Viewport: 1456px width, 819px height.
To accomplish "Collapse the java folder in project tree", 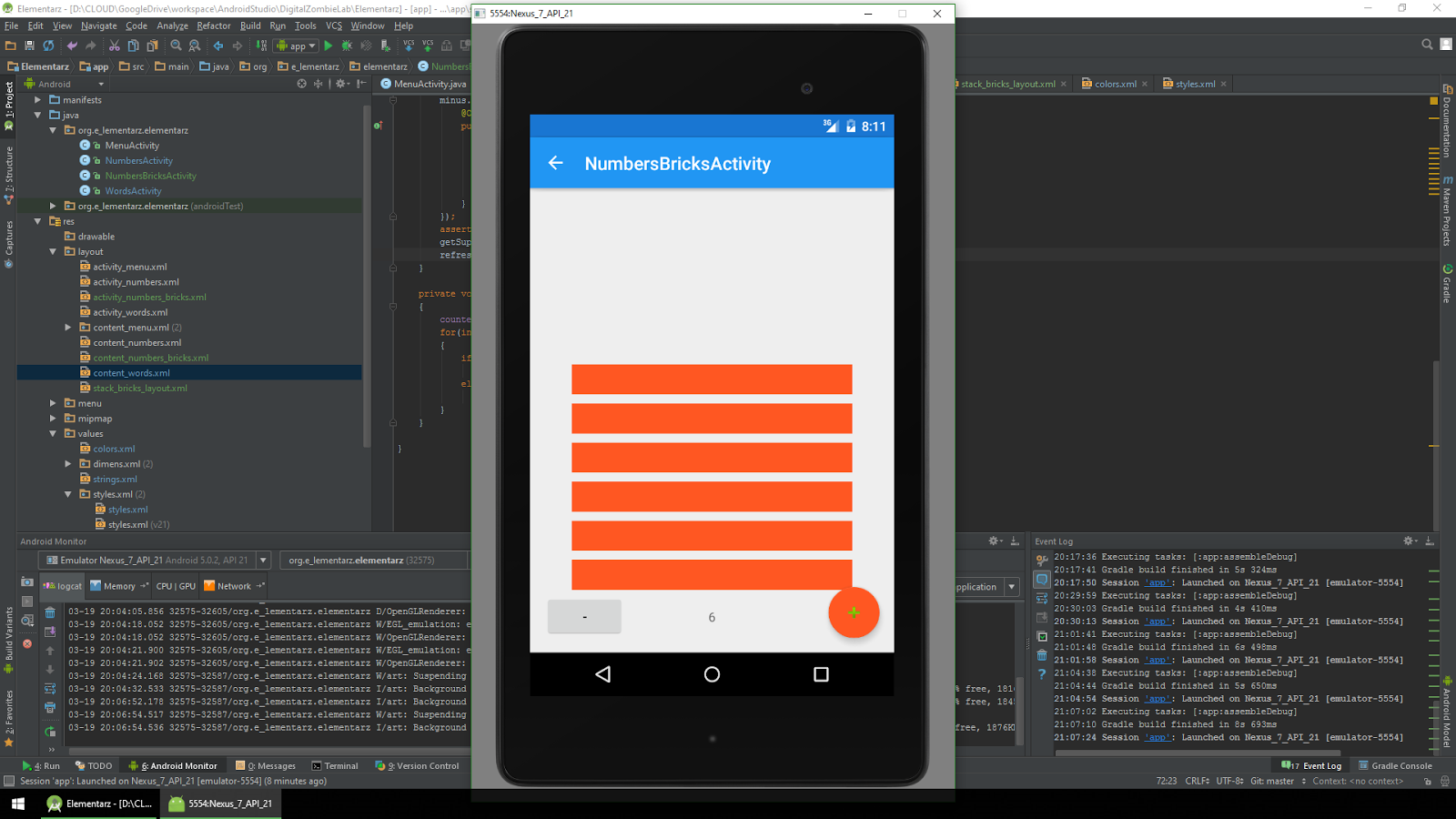I will coord(37,116).
